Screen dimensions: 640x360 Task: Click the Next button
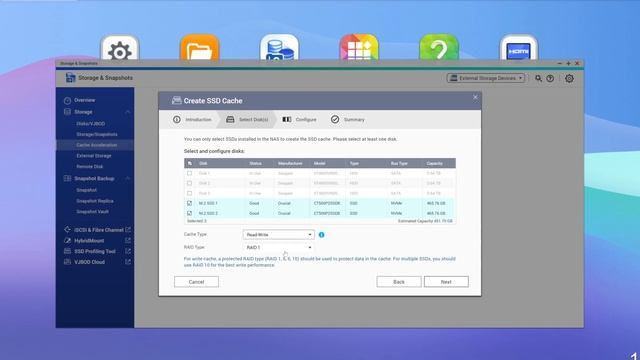[446, 282]
